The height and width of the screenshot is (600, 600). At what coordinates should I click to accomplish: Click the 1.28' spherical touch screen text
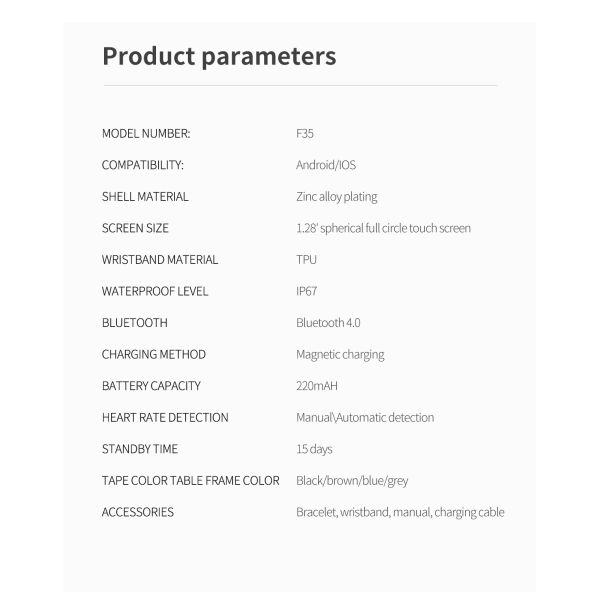383,228
